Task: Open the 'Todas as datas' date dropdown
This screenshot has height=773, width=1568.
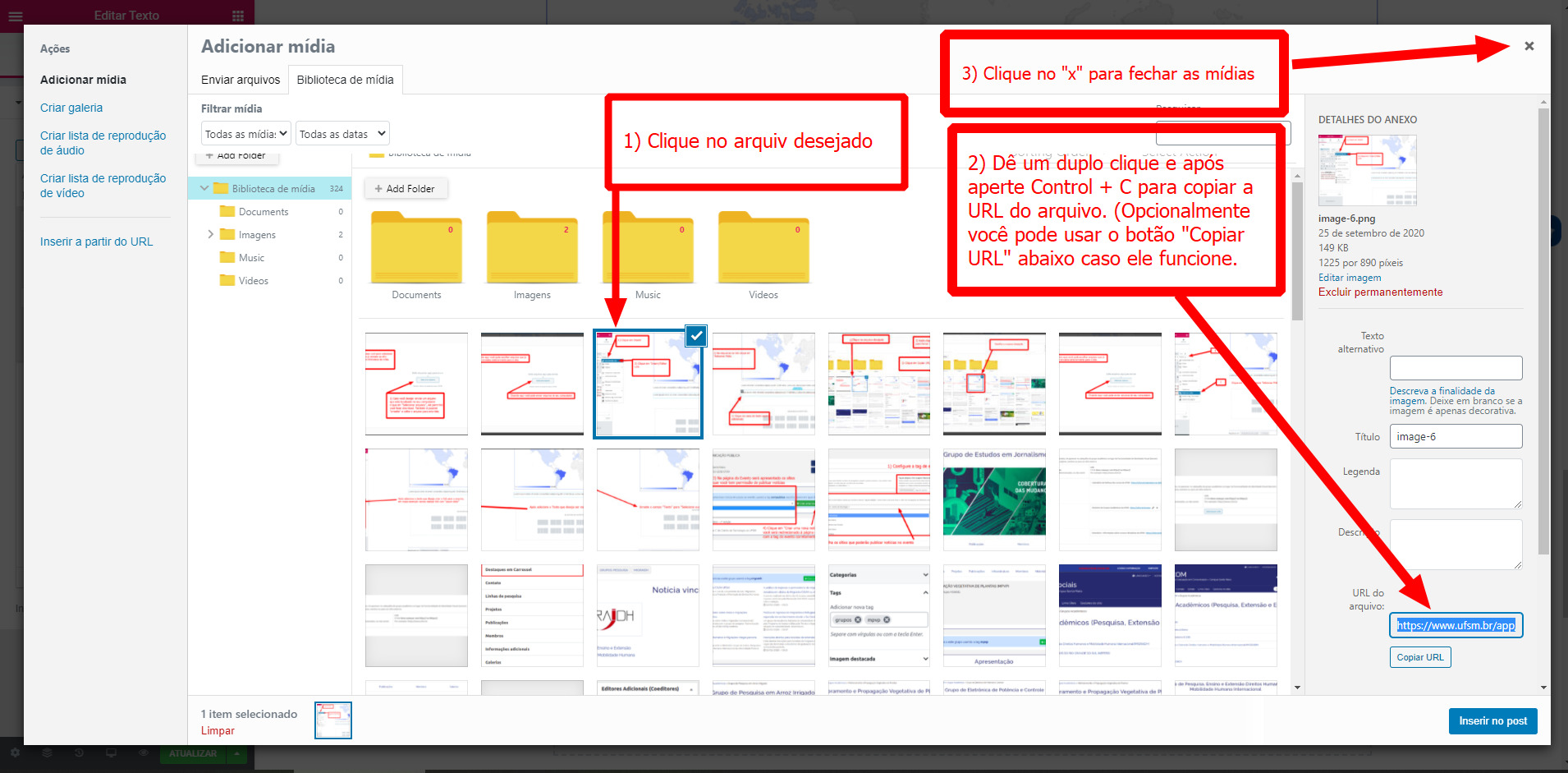Action: click(342, 134)
